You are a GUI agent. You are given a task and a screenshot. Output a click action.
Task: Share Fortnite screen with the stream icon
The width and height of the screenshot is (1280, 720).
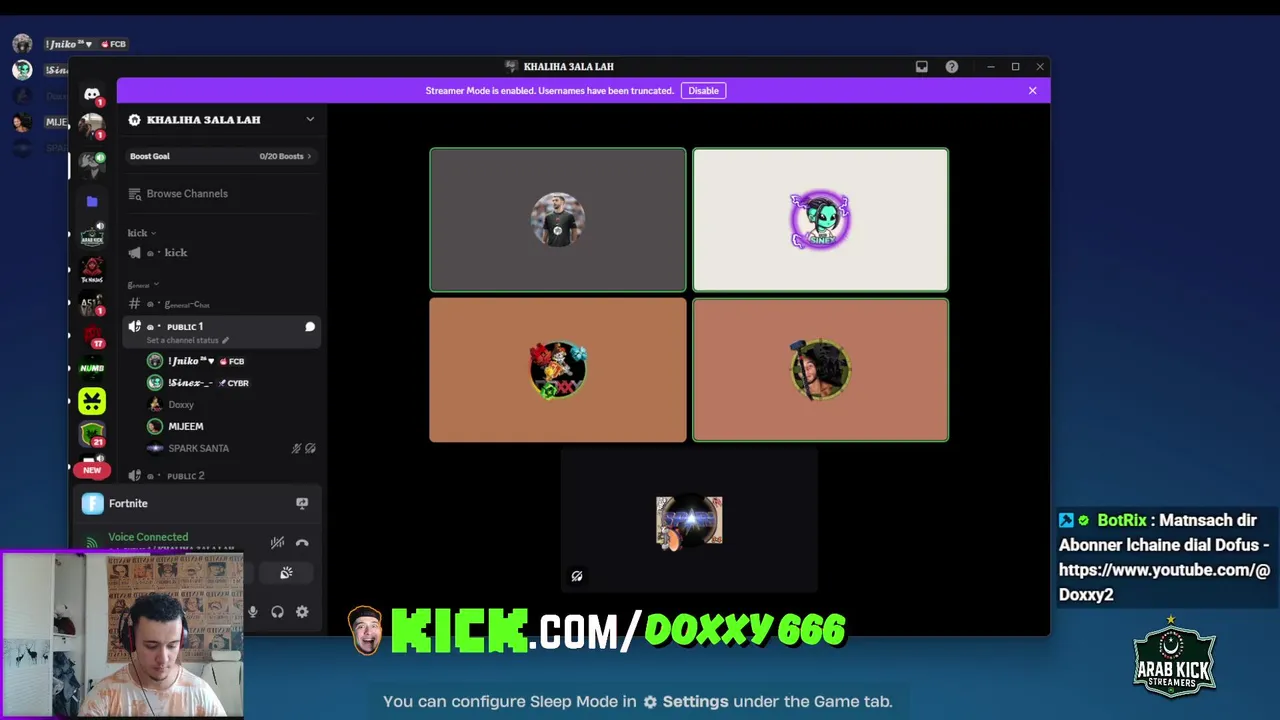302,503
